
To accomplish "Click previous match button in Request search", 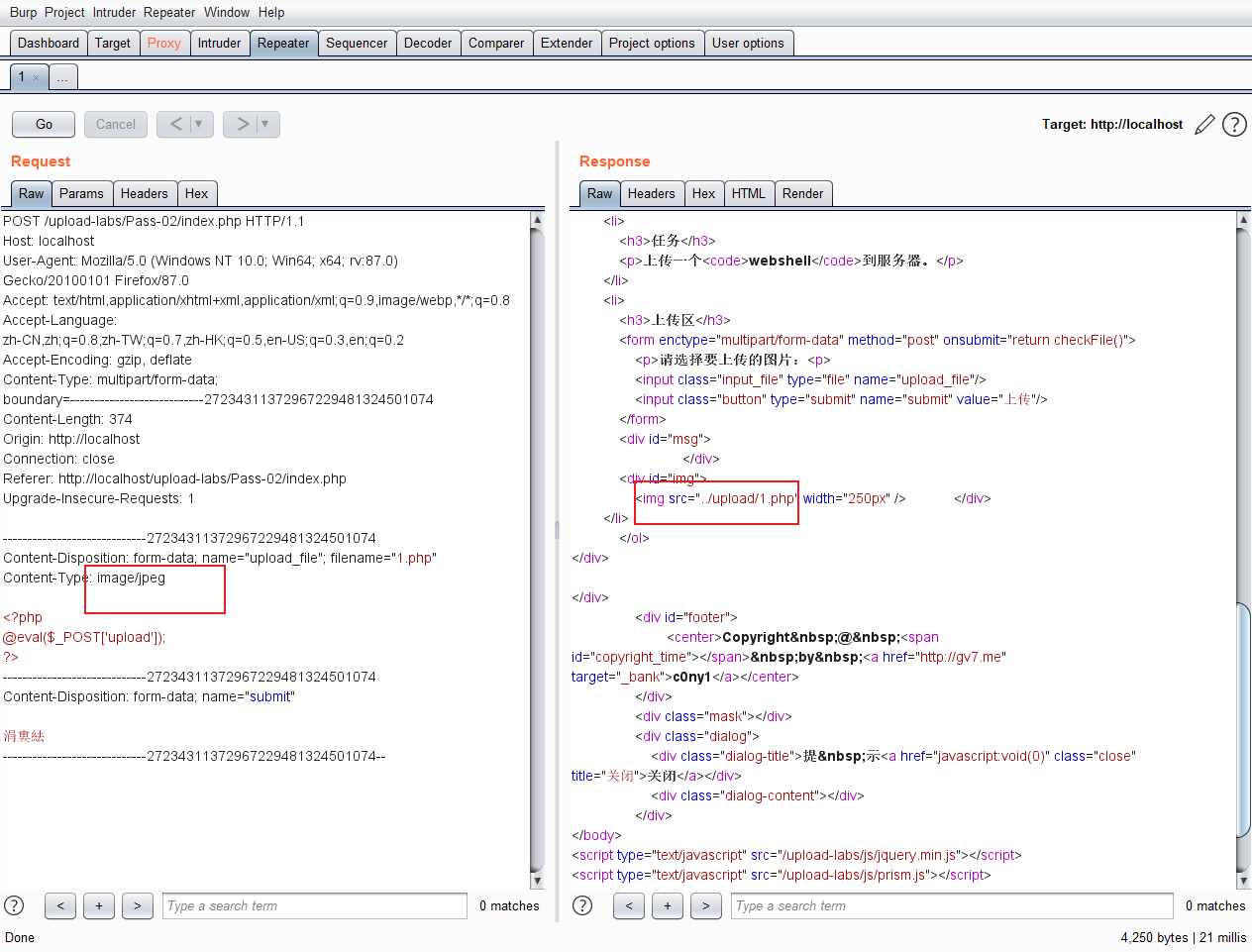I will click(x=60, y=905).
